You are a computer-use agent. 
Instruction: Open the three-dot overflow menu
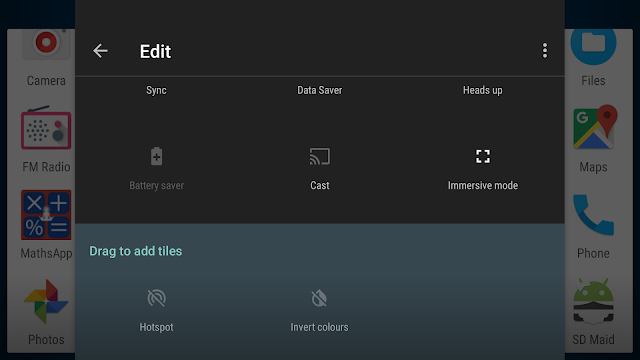544,51
